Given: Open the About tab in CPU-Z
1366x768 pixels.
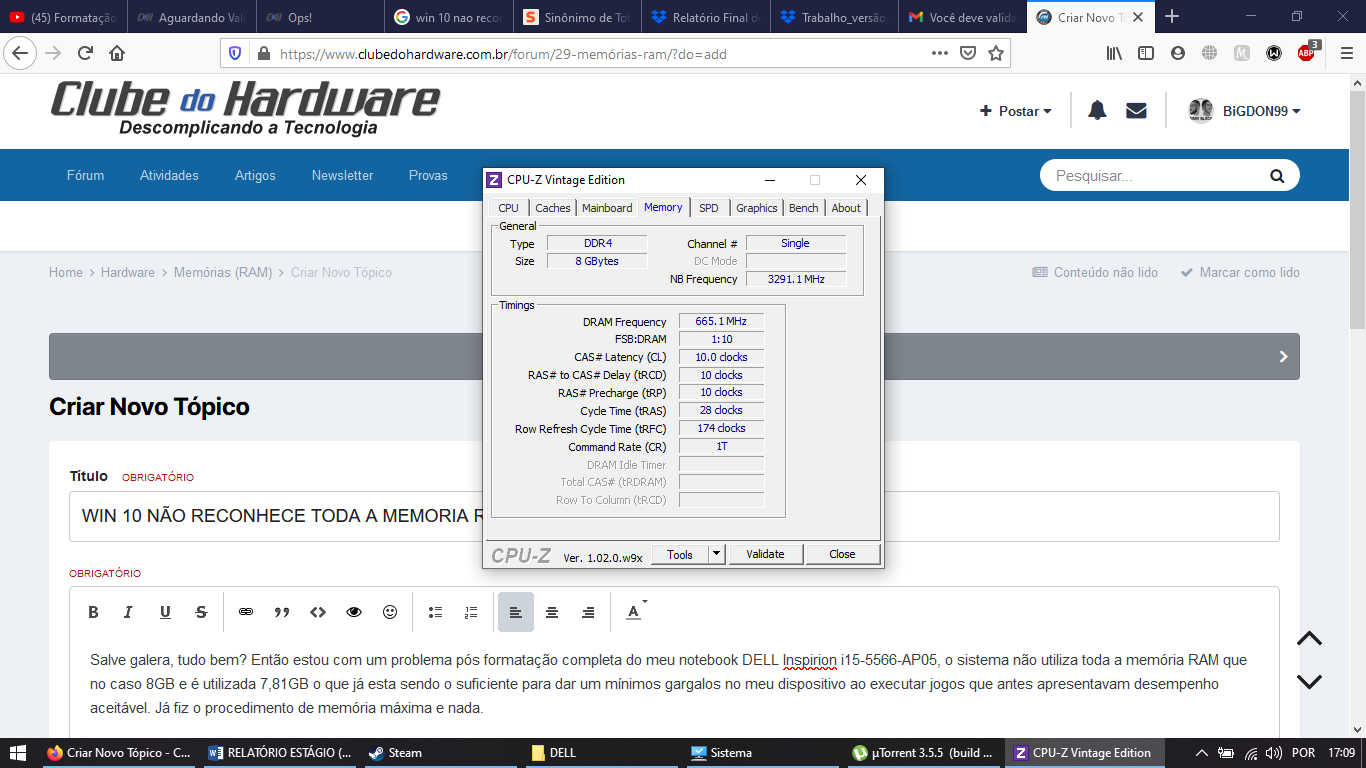Looking at the screenshot, I should tap(846, 208).
